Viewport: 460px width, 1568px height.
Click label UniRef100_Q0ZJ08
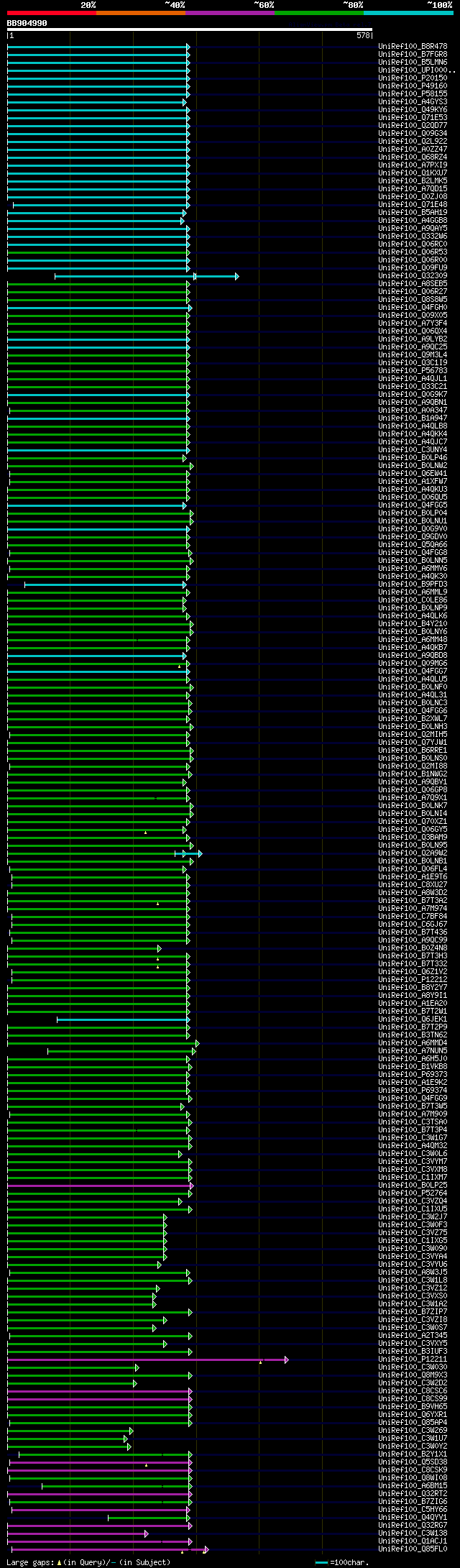tap(413, 196)
